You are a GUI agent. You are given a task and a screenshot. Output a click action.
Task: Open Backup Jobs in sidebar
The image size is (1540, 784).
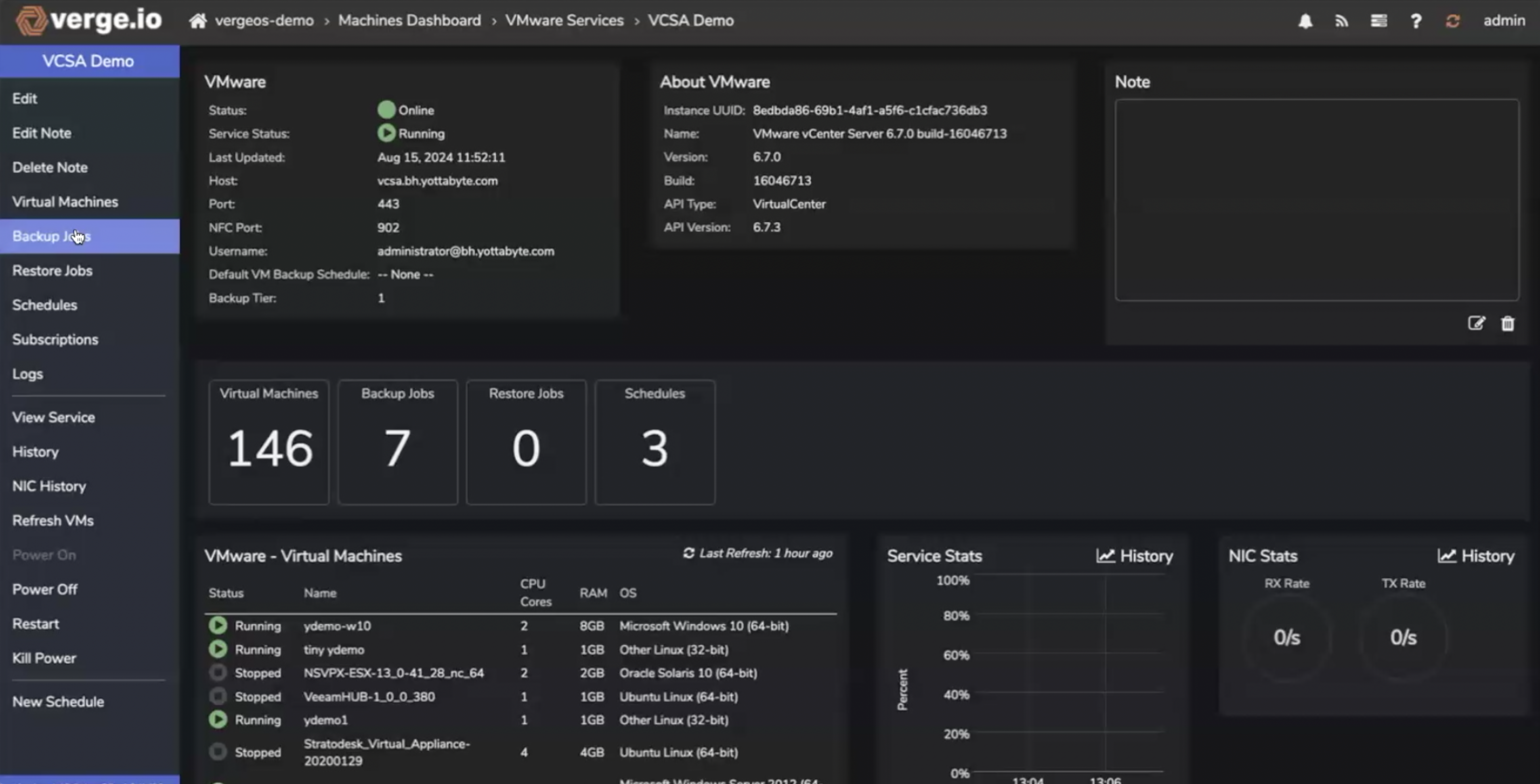[90, 236]
